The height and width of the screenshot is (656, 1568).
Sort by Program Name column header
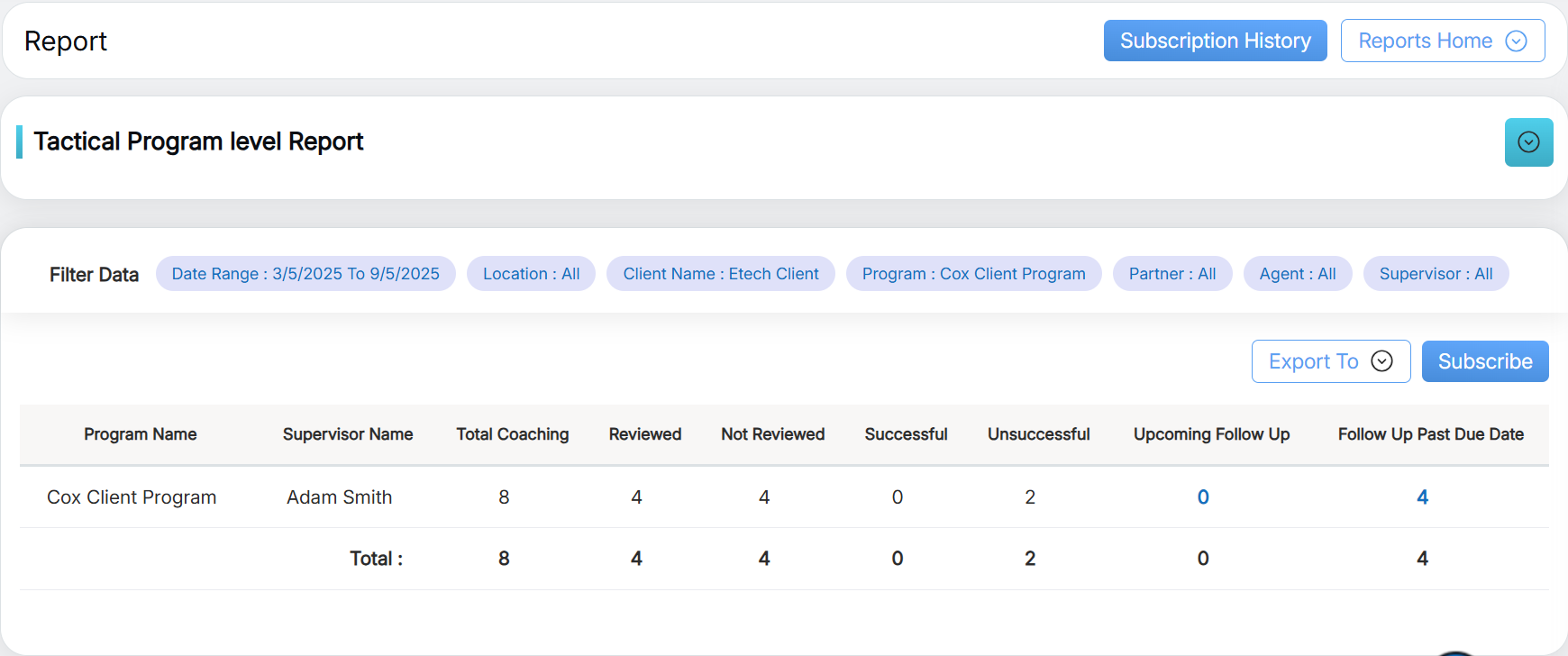point(141,434)
